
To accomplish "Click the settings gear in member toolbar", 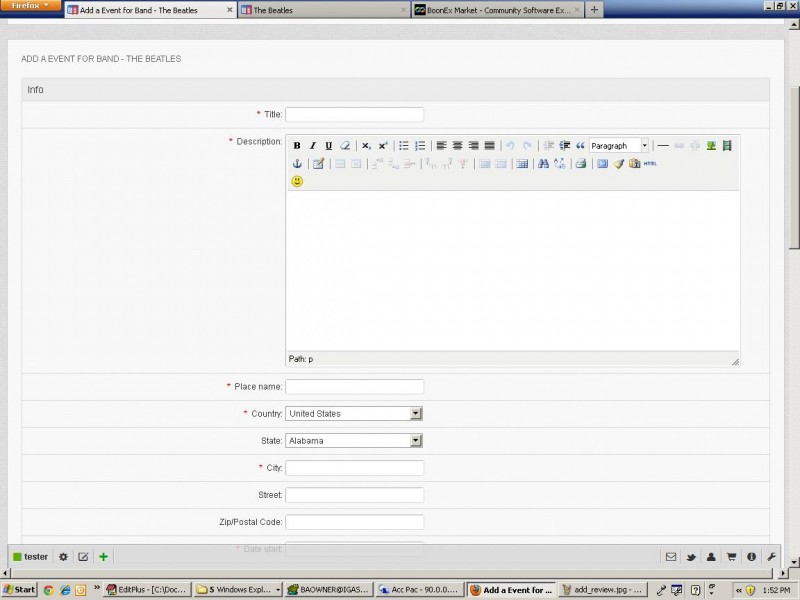I will [63, 557].
